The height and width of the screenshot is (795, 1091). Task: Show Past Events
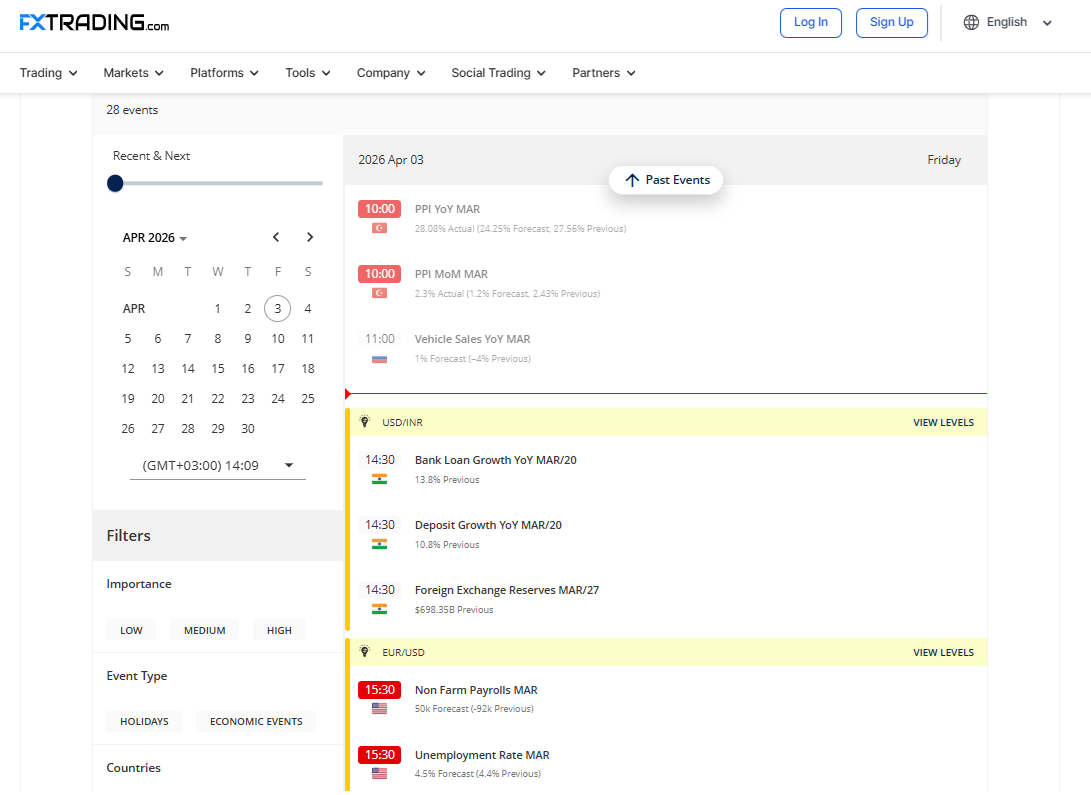click(666, 180)
